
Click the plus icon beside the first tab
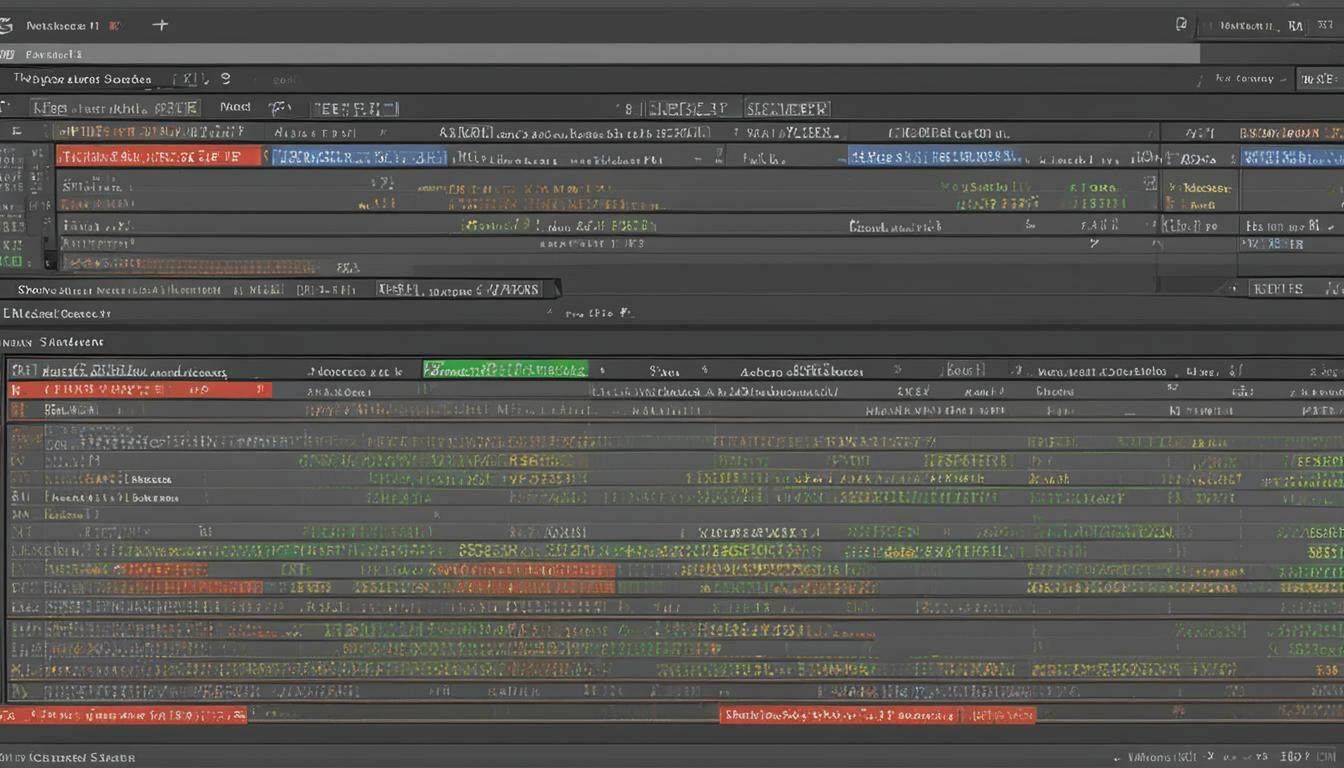pyautogui.click(x=159, y=24)
